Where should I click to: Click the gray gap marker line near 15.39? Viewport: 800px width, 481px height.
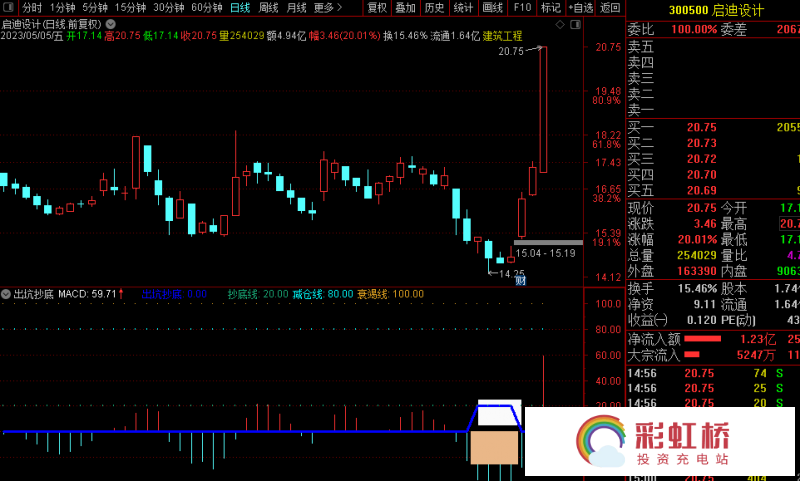tap(548, 242)
